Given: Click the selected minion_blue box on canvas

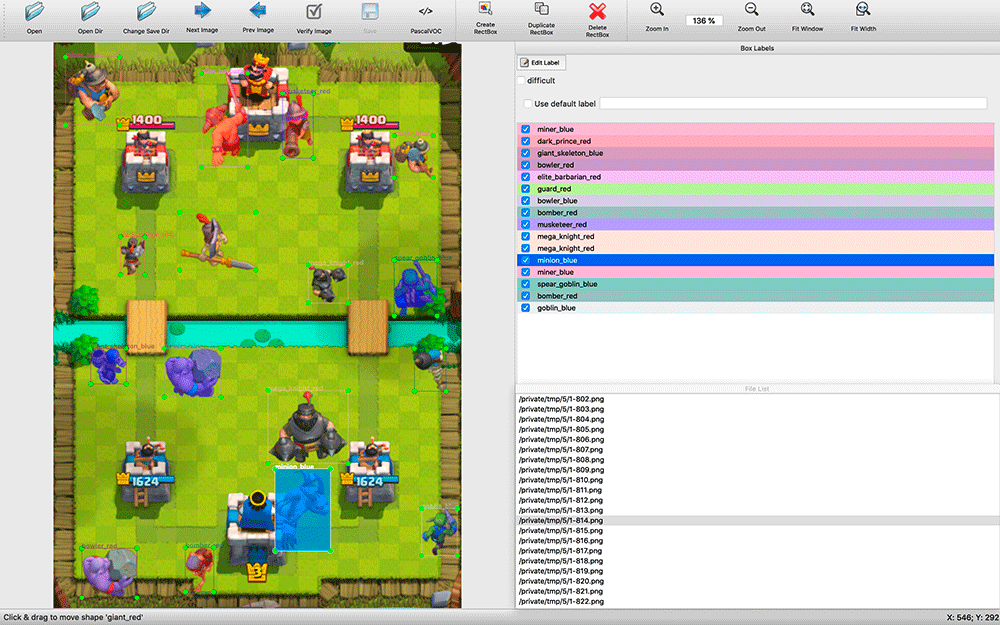Looking at the screenshot, I should (x=303, y=510).
